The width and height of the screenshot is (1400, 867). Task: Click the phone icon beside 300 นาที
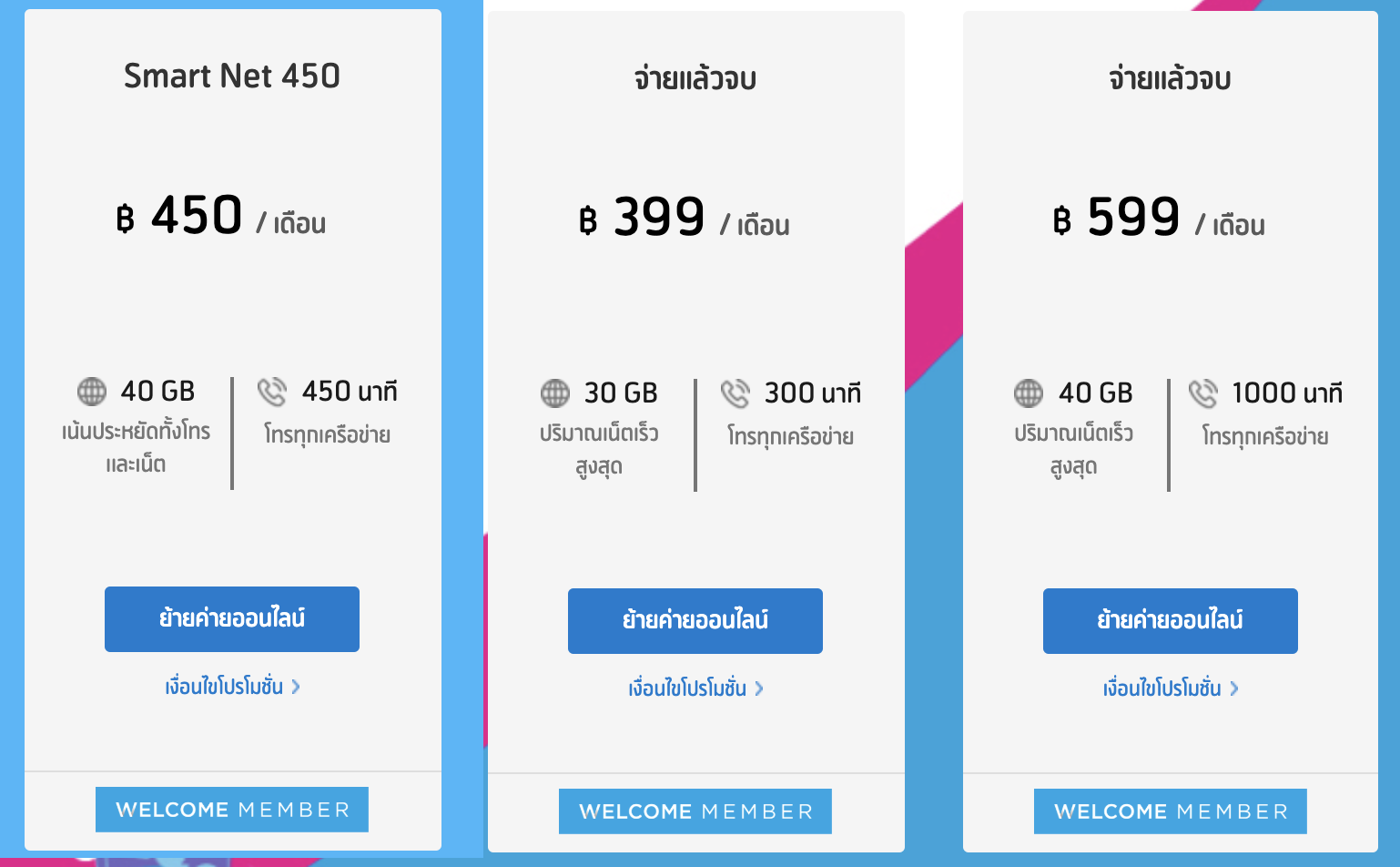(x=736, y=393)
